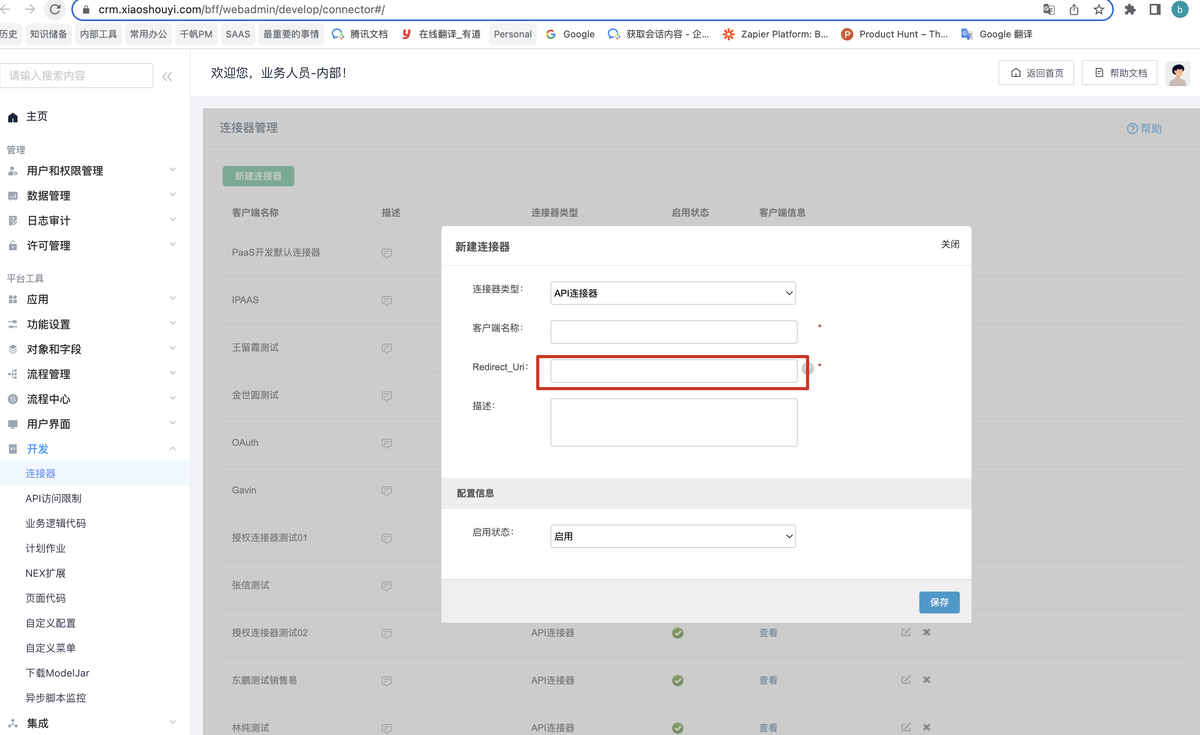Reload the page with browser refresh icon
1200x735 pixels.
pyautogui.click(x=55, y=9)
